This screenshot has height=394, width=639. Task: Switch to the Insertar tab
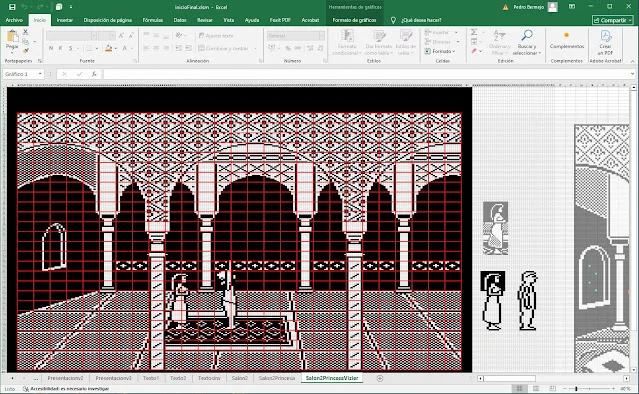64,20
